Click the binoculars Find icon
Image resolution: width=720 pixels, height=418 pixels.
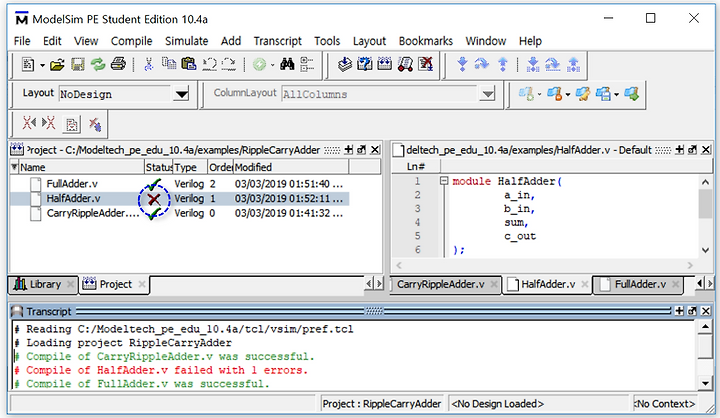coord(287,64)
